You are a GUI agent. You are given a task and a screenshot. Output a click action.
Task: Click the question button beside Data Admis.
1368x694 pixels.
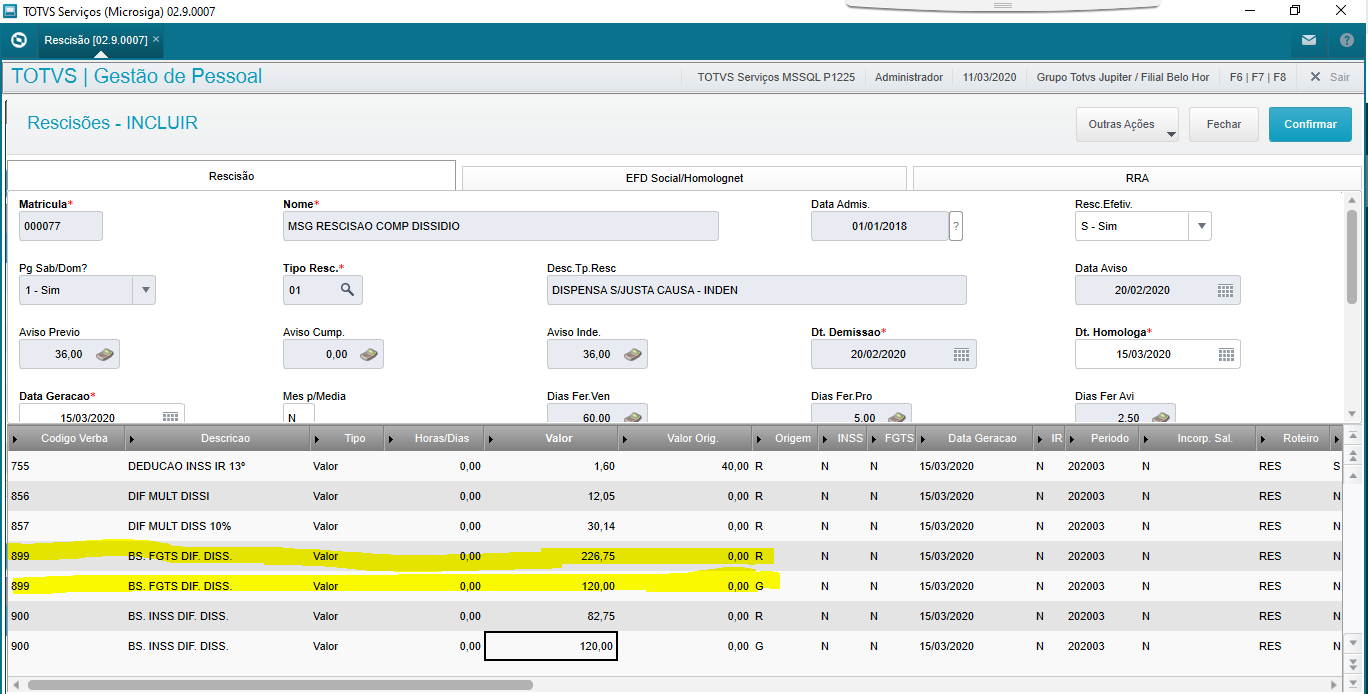pos(956,226)
